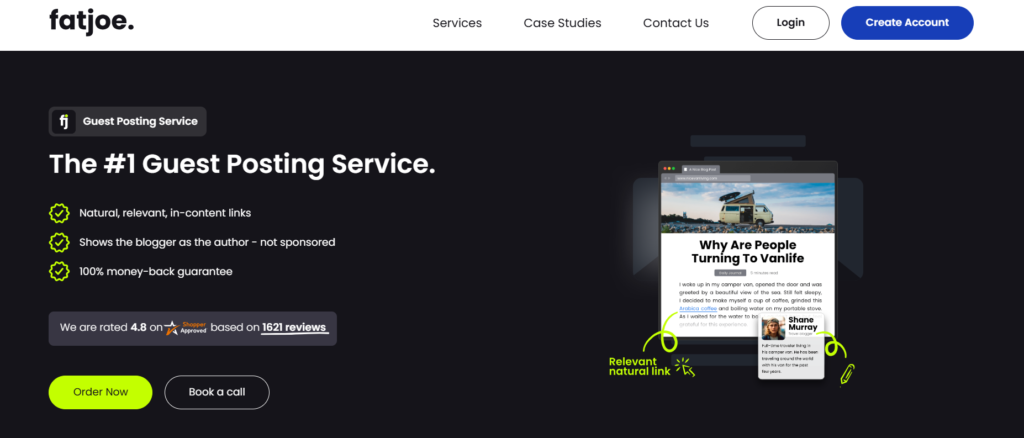Viewport: 1024px width, 438px height.
Task: Go to Contact Us
Action: click(676, 23)
